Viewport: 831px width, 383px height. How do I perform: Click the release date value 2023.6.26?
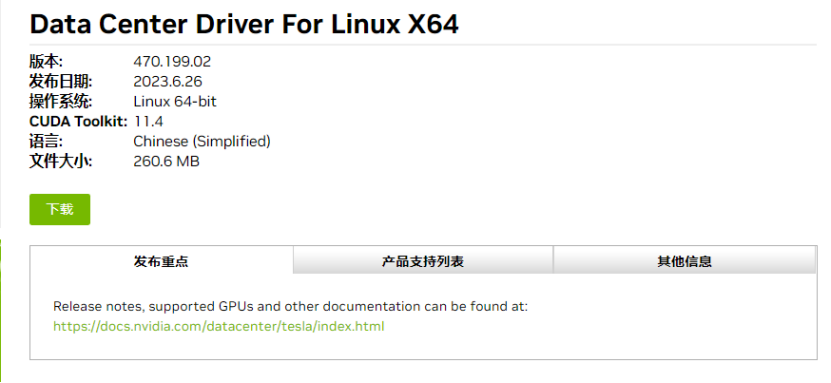167,82
